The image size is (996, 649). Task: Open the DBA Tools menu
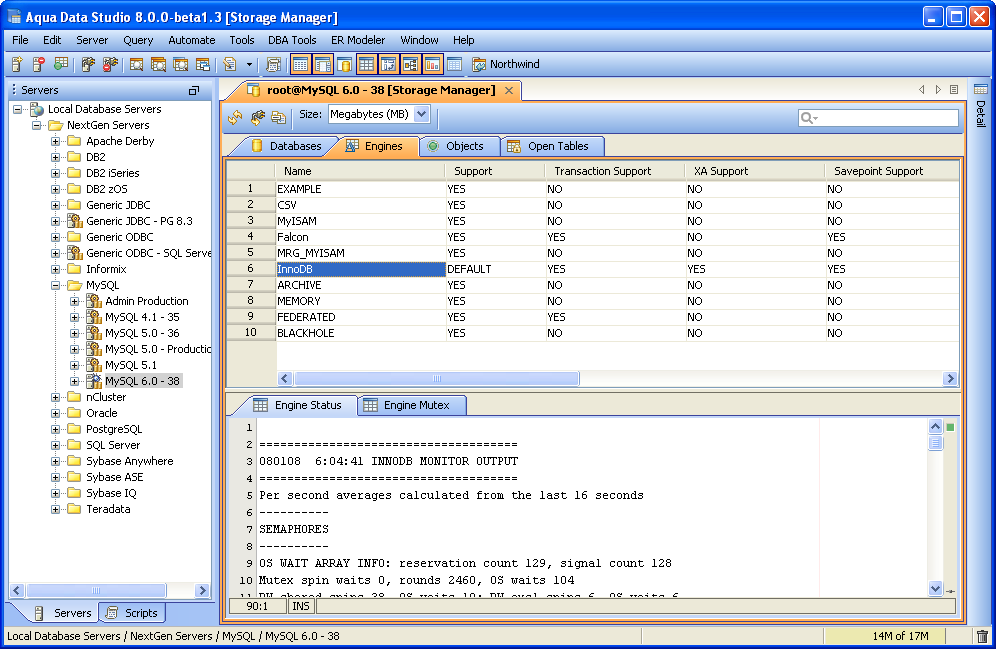point(292,40)
